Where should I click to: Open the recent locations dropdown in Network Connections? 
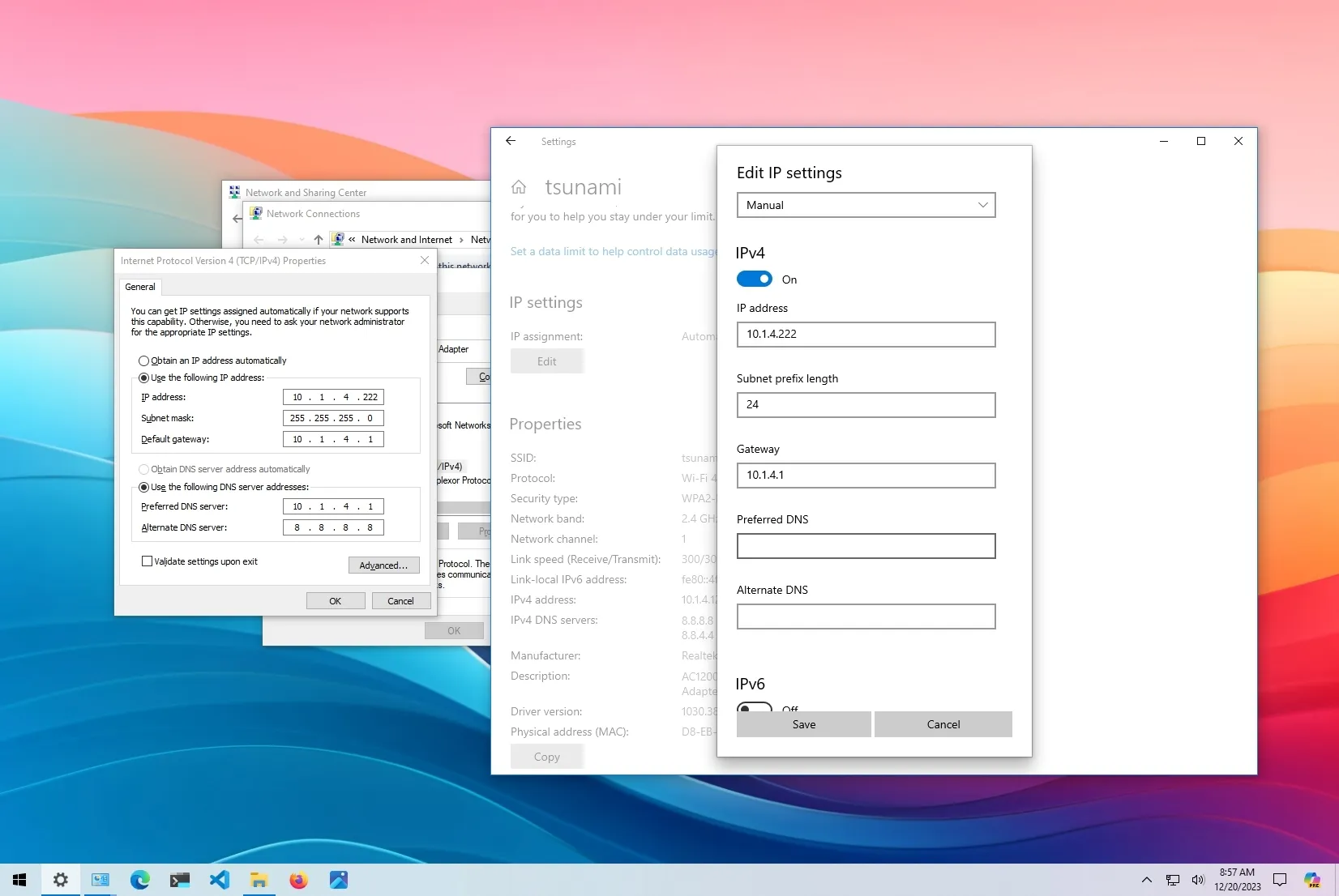pyautogui.click(x=301, y=240)
